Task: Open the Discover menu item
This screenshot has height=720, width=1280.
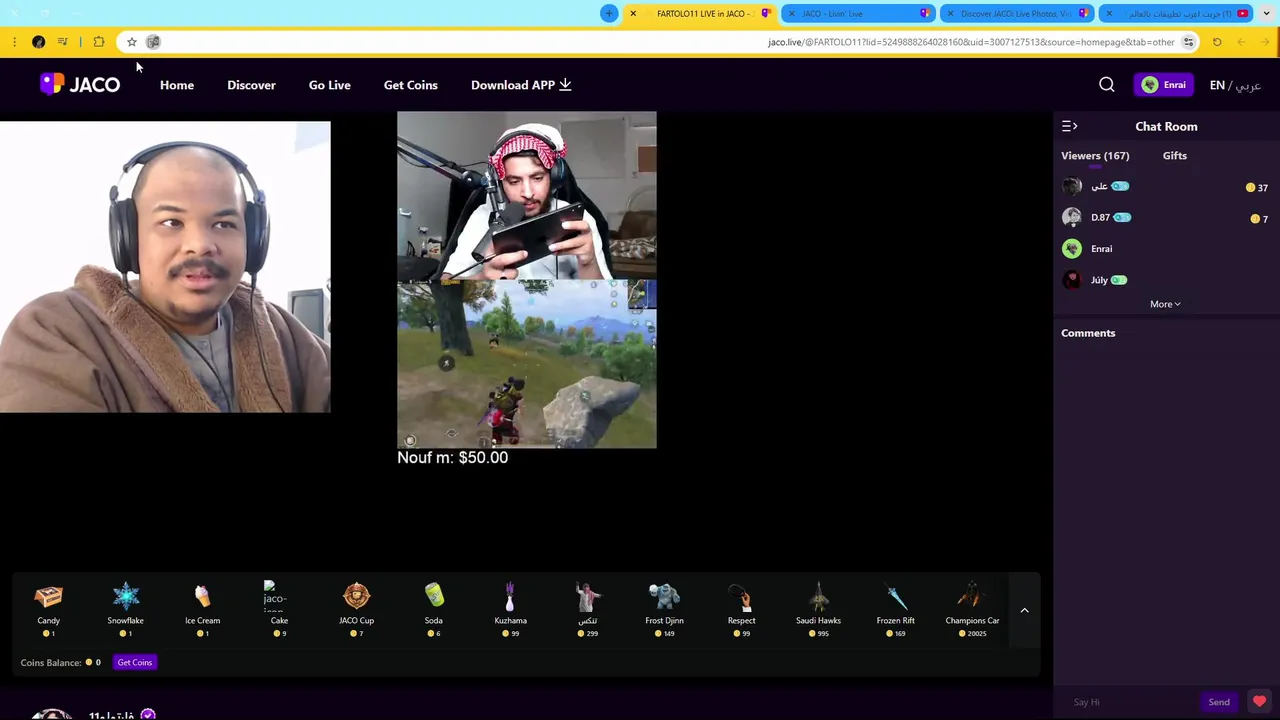Action: coord(251,85)
